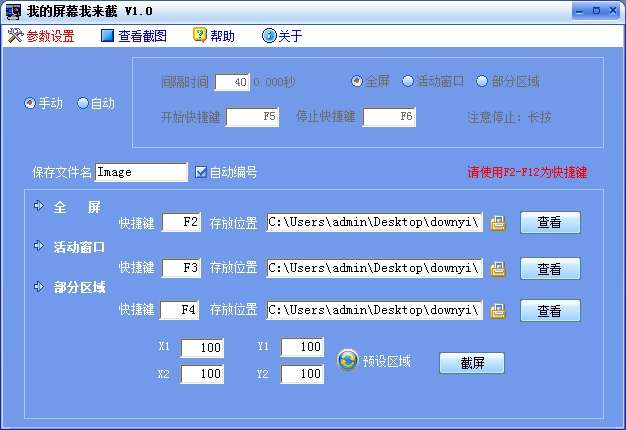Click 查看 button in the F3 row
Screen dimensions: 626x430
tap(550, 269)
